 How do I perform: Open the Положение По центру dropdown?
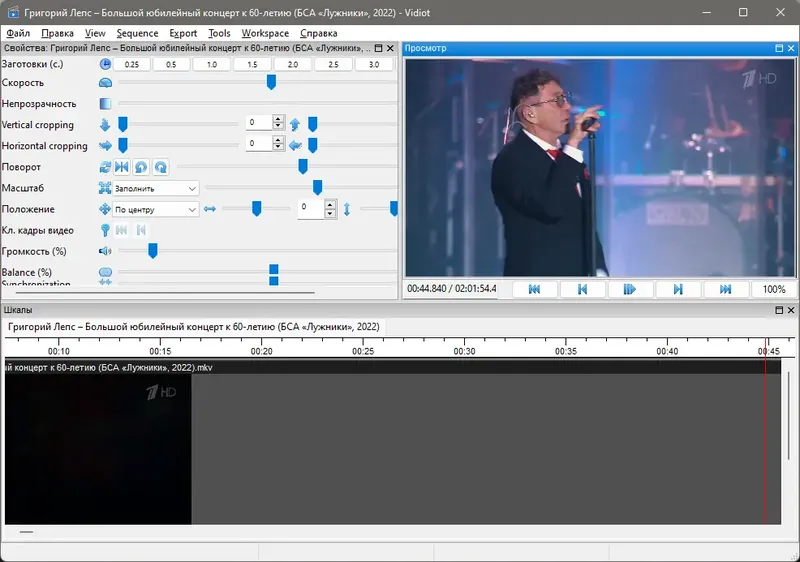[156, 209]
